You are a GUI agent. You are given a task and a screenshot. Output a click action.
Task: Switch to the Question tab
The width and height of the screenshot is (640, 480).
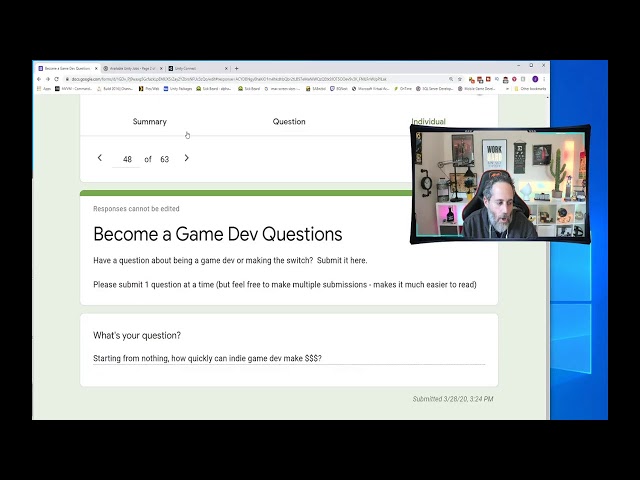(289, 122)
